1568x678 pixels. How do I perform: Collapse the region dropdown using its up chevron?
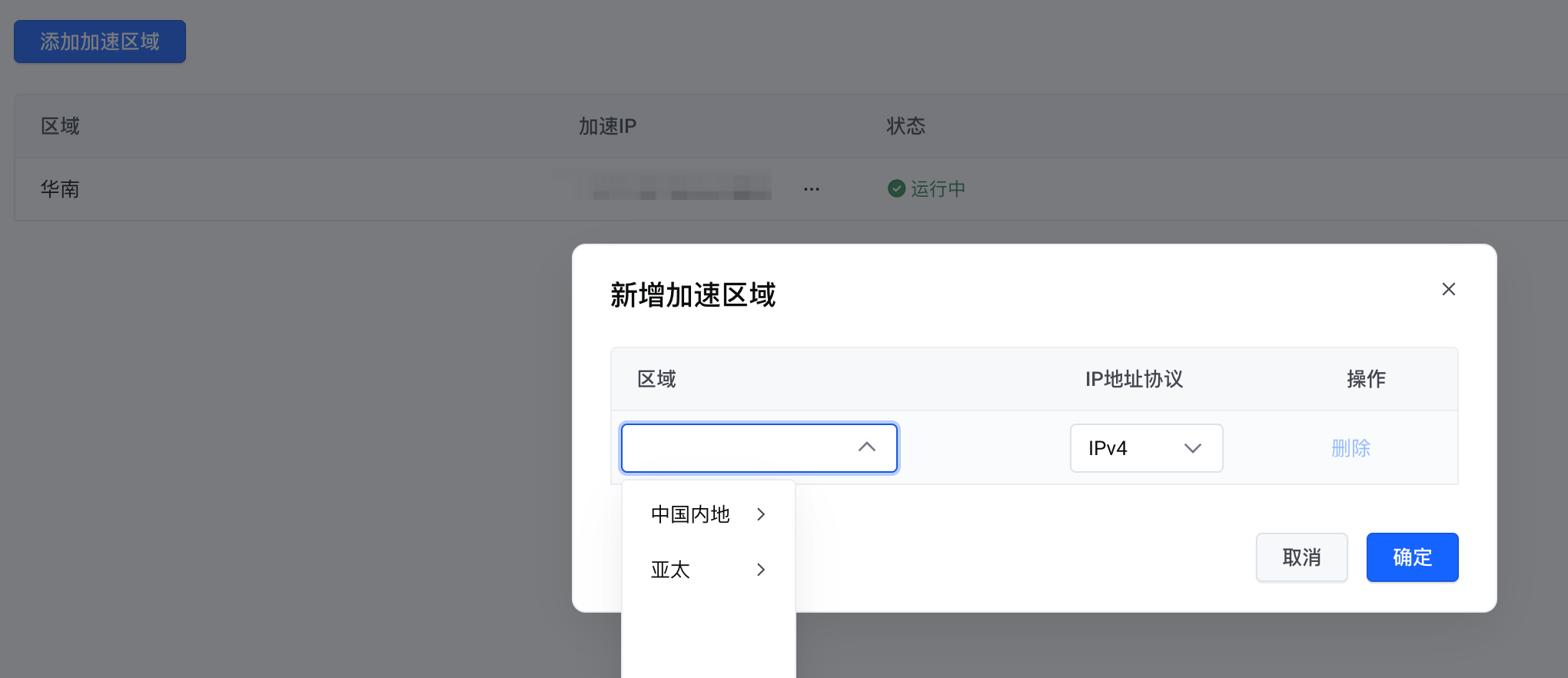pos(867,447)
